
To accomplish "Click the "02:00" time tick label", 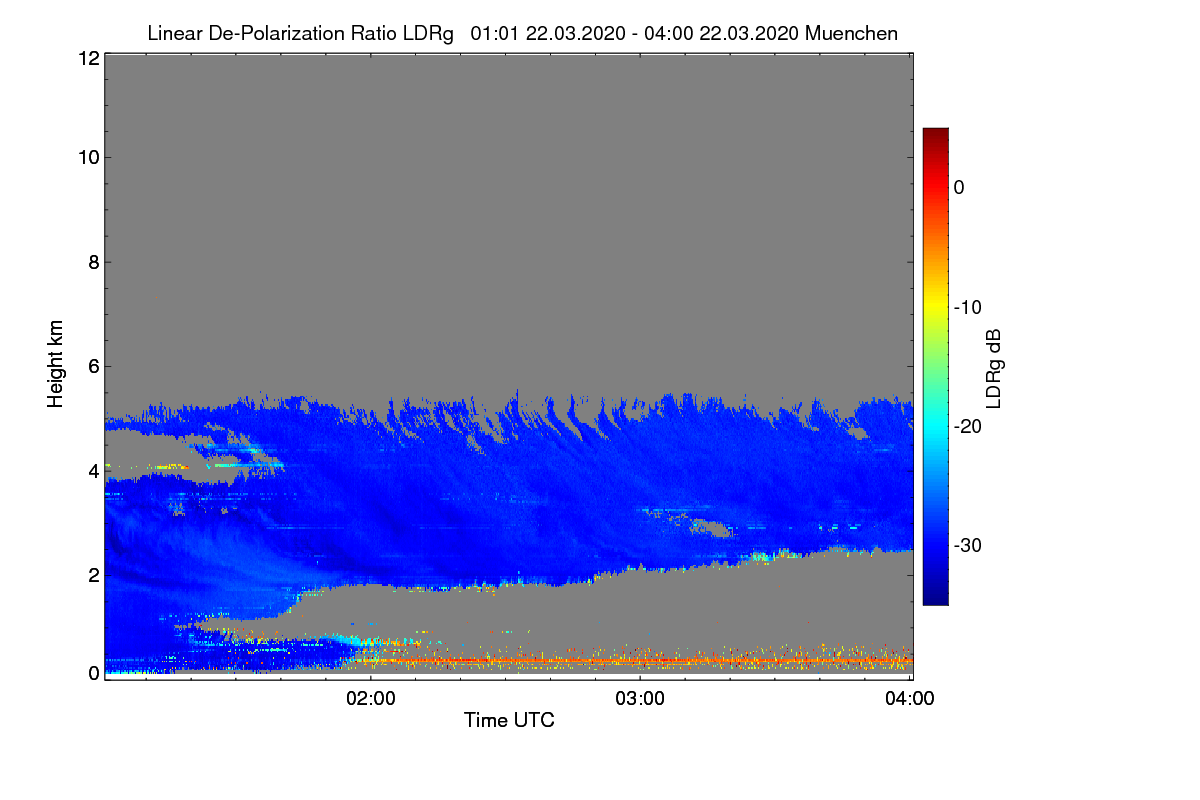I will point(371,698).
